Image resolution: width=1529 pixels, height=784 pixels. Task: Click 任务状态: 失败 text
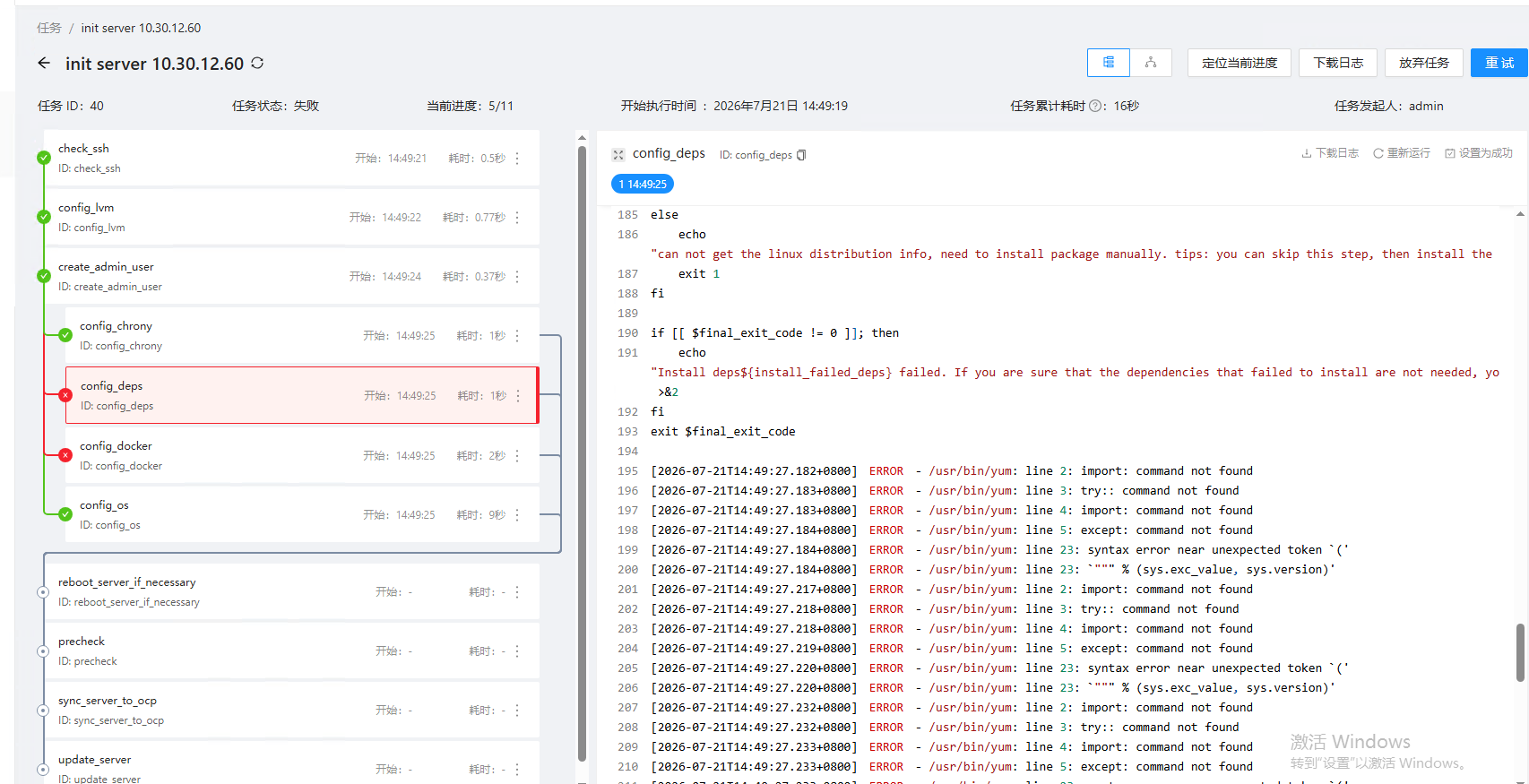tap(275, 106)
